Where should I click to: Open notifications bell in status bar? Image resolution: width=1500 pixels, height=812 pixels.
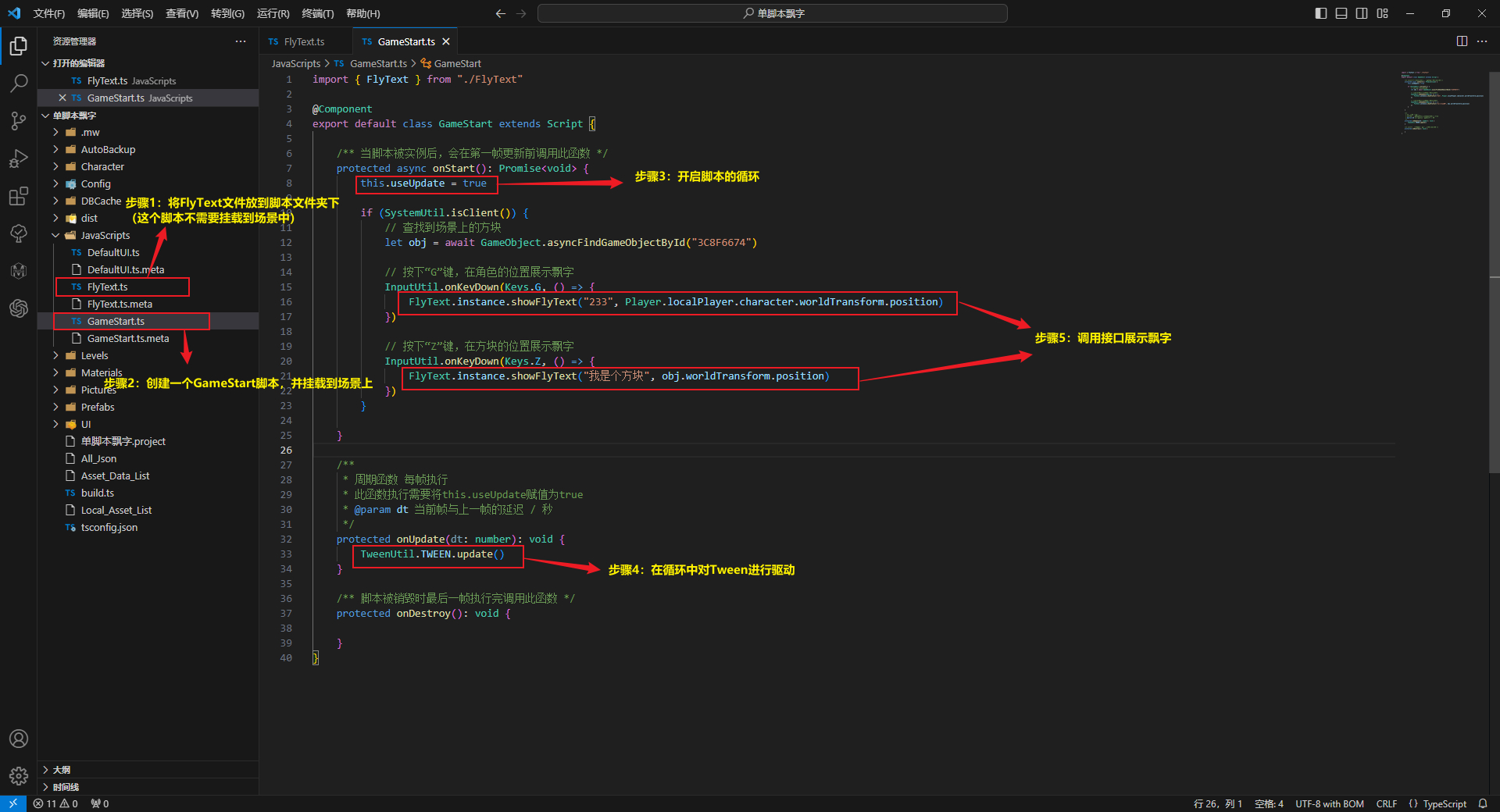[x=1483, y=803]
